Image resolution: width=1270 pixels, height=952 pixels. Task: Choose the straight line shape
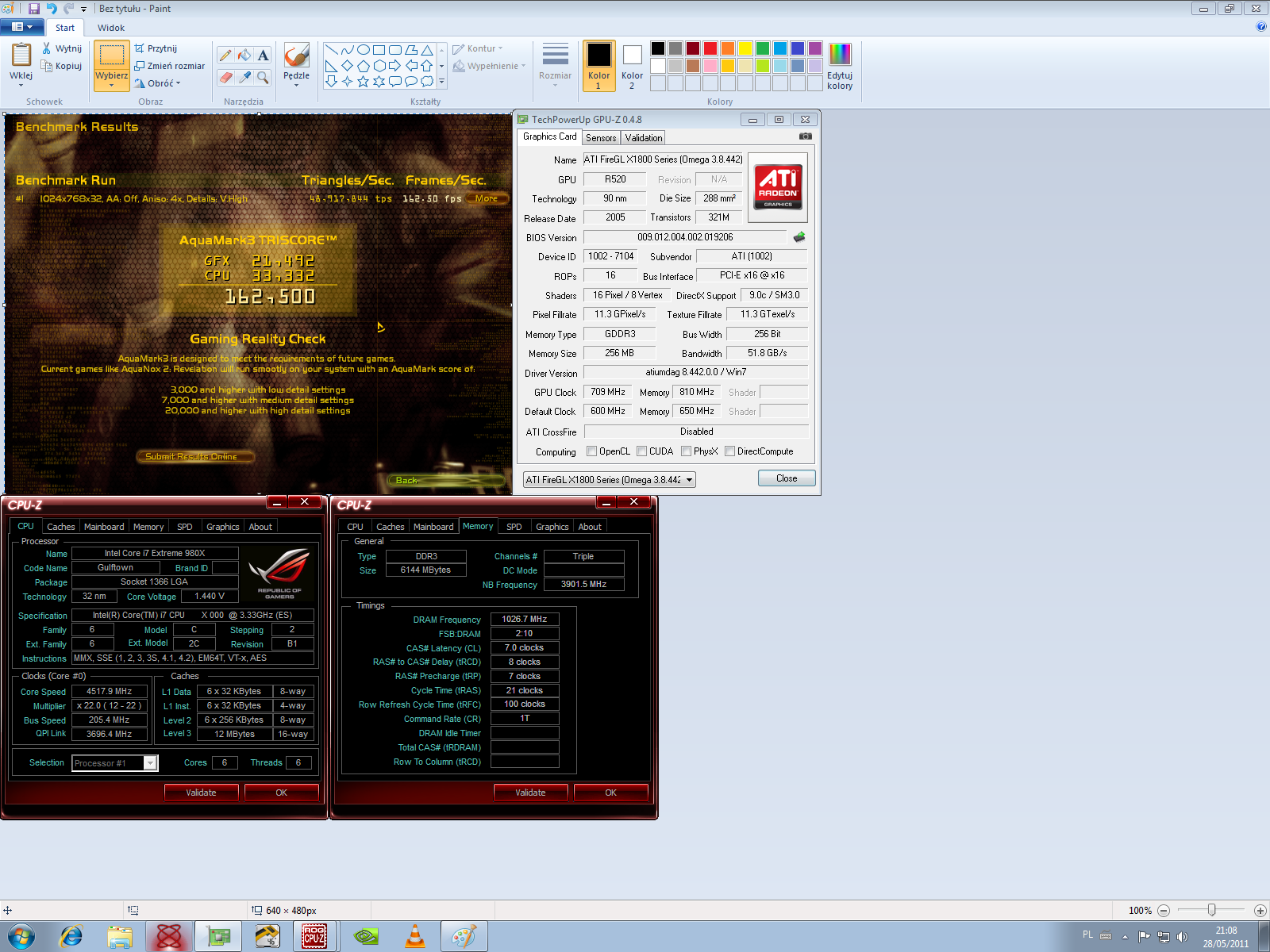(331, 50)
